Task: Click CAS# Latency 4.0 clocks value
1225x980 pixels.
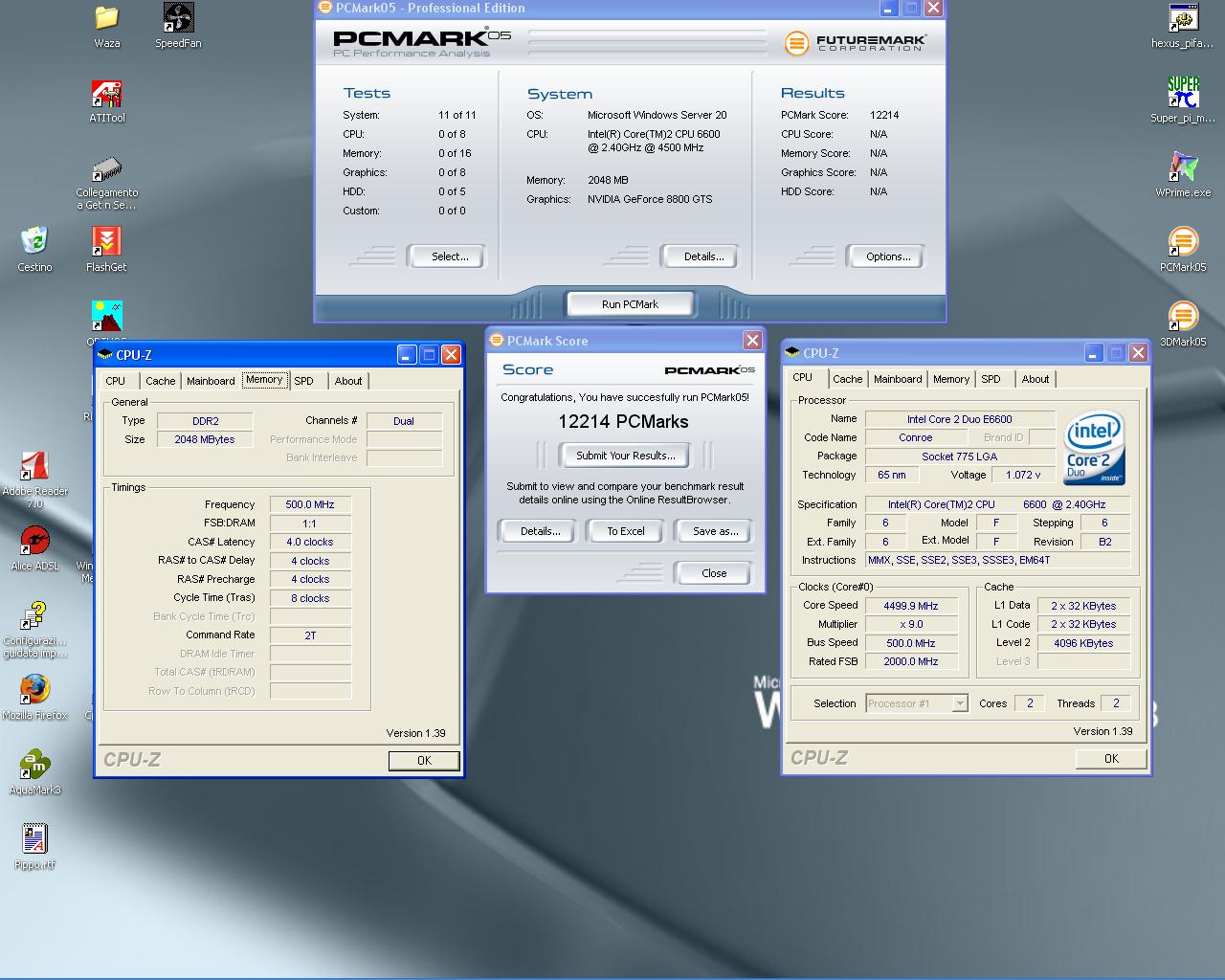Action: coord(310,542)
